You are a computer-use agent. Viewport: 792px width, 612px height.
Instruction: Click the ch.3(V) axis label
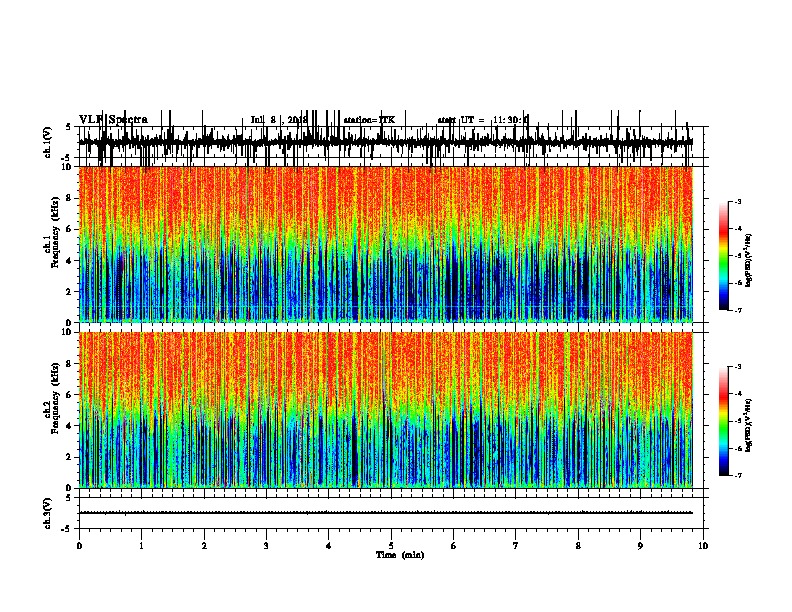[x=48, y=513]
